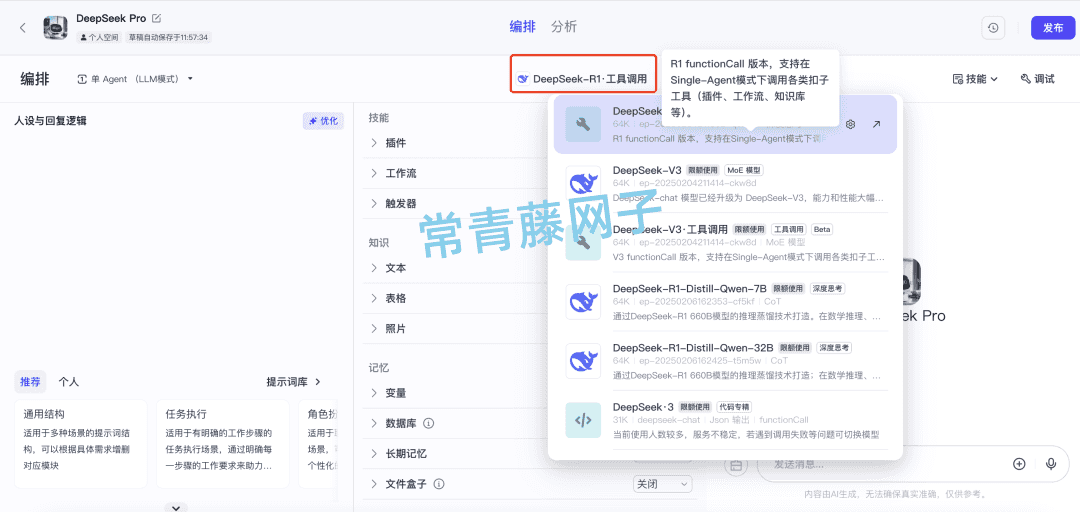Click the DeepSeek-V3 whale logo icon
The height and width of the screenshot is (512, 1080).
click(583, 183)
